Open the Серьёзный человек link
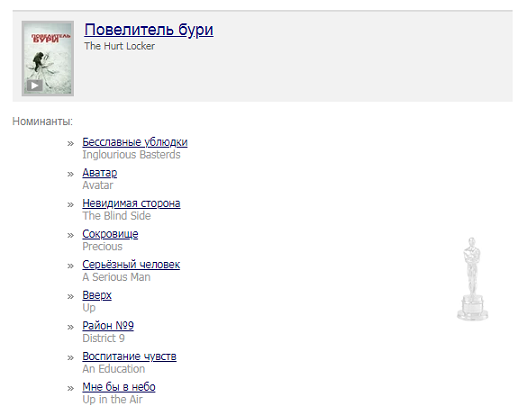Screen dimensions: 518x406 click(x=131, y=265)
